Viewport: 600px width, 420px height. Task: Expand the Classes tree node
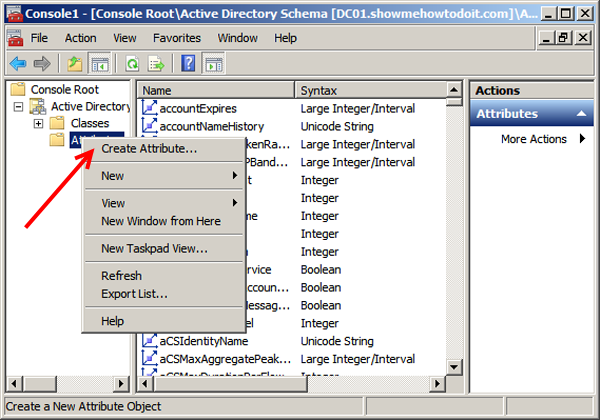coord(38,123)
